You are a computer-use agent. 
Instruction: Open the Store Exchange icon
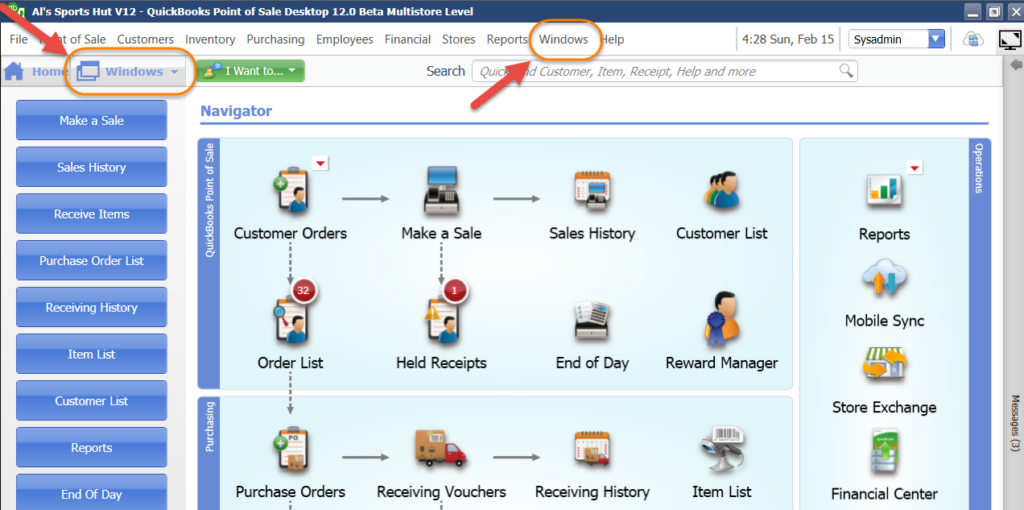[x=884, y=366]
